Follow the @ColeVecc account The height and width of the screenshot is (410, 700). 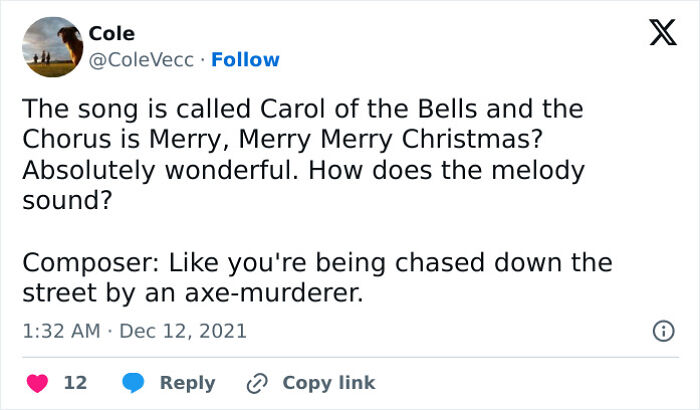(245, 60)
